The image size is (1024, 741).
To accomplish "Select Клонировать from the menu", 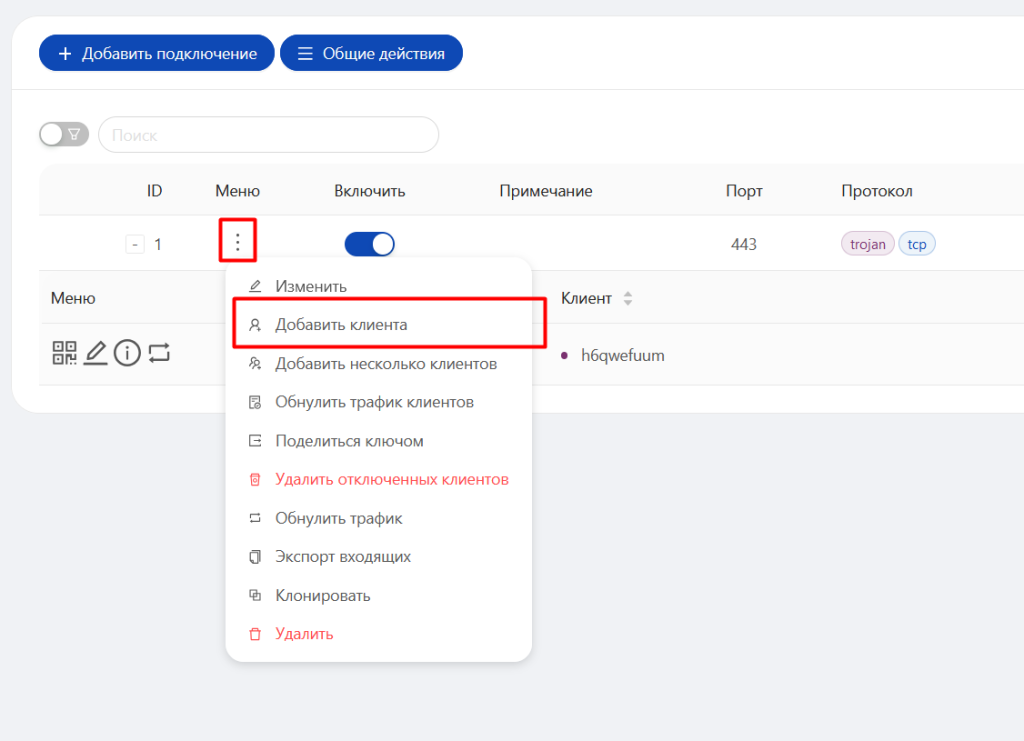I will (322, 596).
